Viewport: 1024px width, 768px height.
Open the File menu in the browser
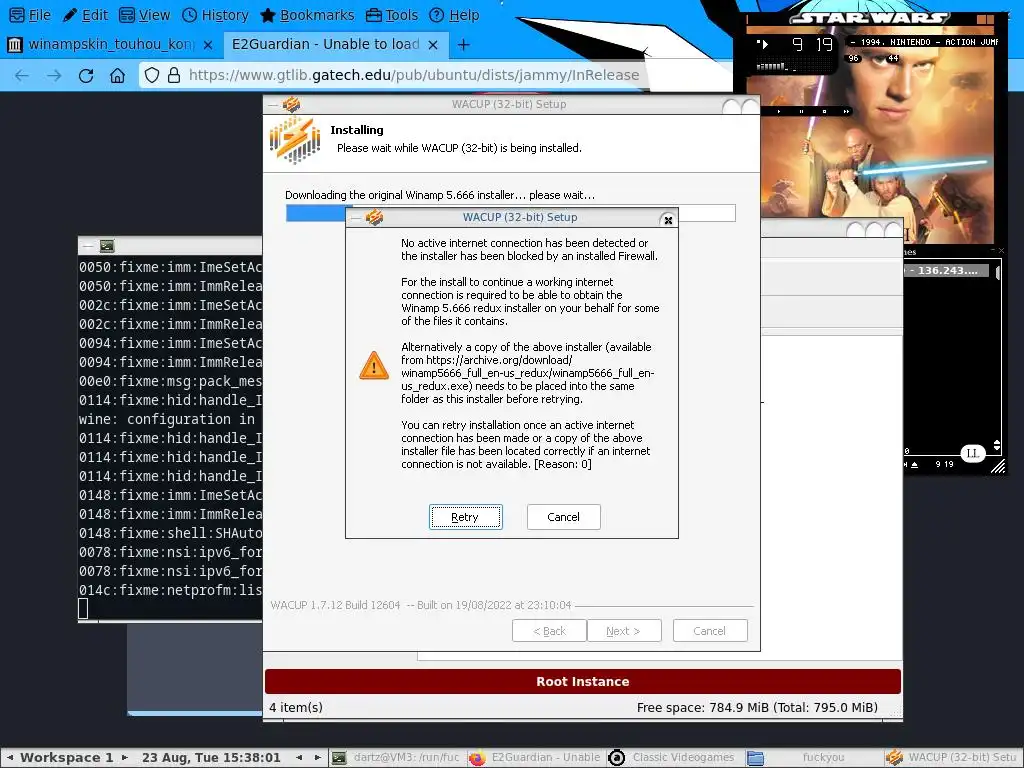coord(31,15)
